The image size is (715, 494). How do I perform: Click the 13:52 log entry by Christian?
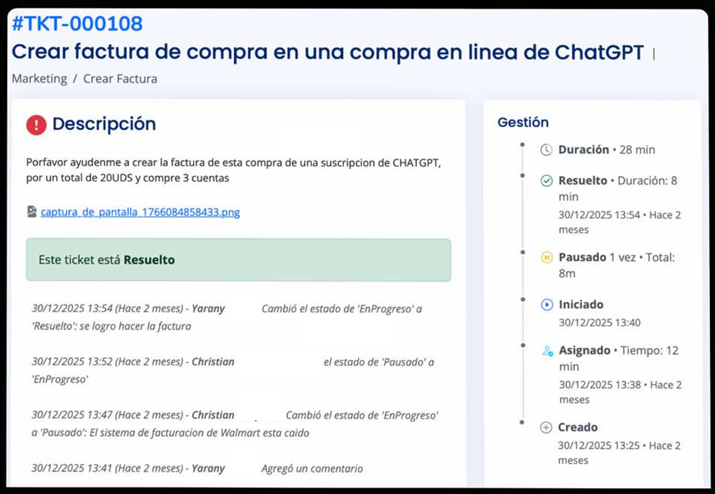tap(233, 370)
